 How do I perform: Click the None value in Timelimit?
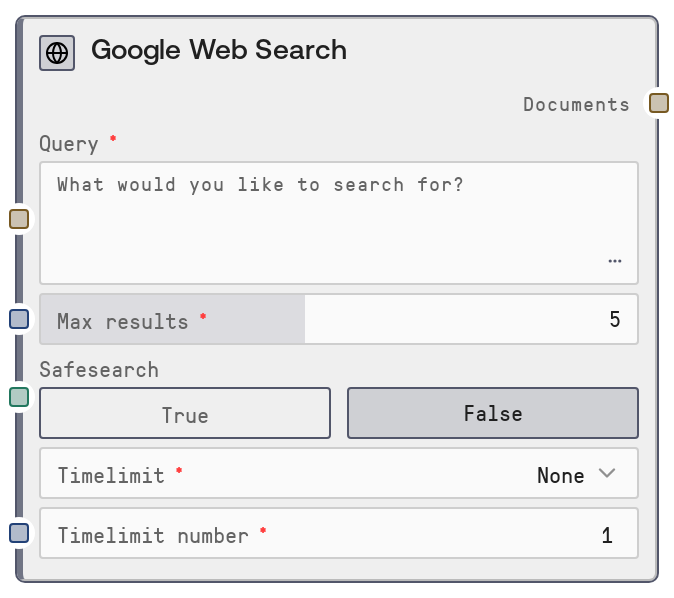point(560,476)
